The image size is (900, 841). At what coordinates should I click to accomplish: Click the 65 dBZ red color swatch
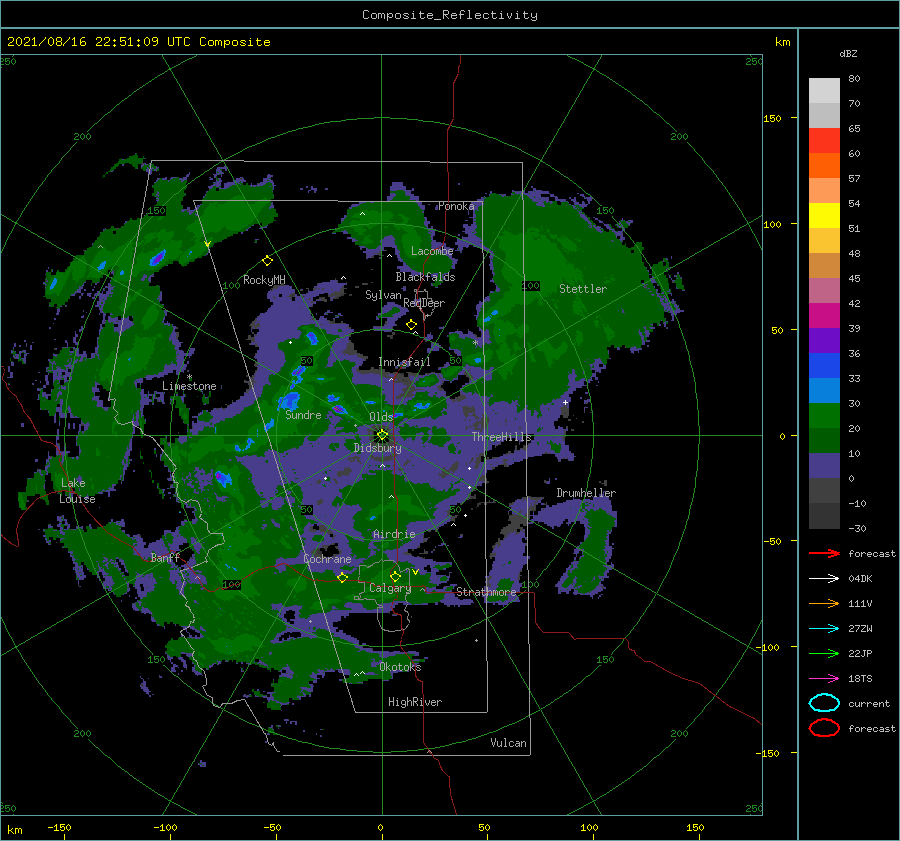pos(824,140)
